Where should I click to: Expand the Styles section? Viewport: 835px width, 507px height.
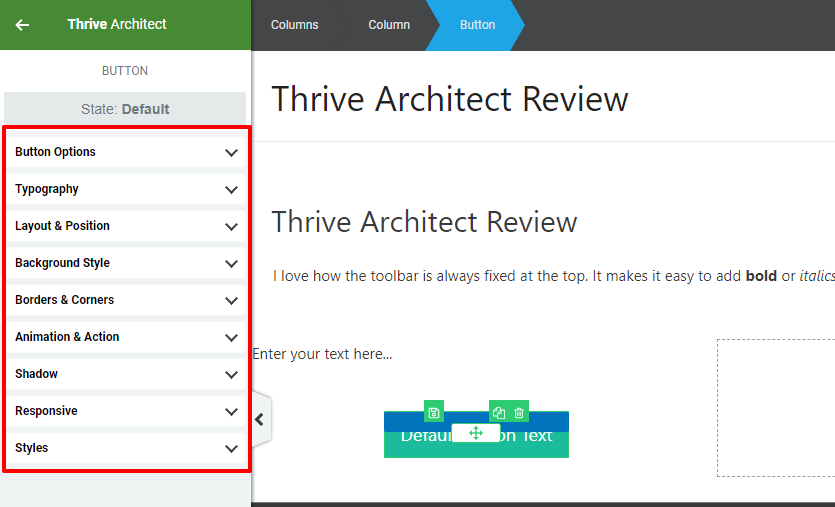(126, 448)
